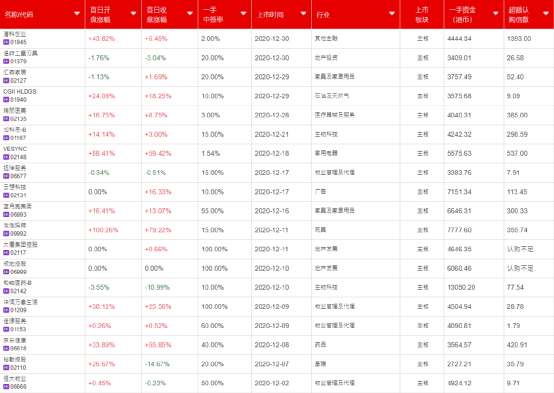Expand the 一手中签率 column dropdown
Image resolution: width=554 pixels, height=393 pixels.
tap(243, 14)
